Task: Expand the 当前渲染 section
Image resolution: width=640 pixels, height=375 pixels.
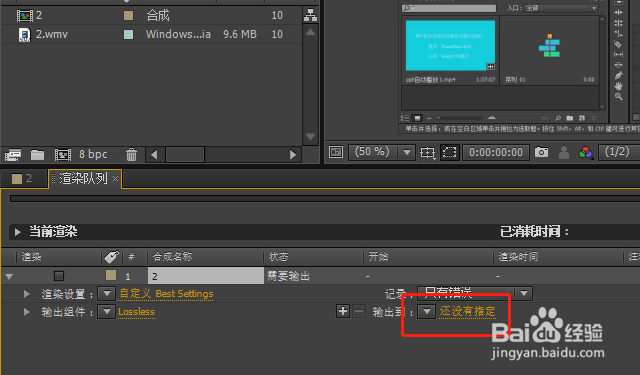Action: [17, 232]
